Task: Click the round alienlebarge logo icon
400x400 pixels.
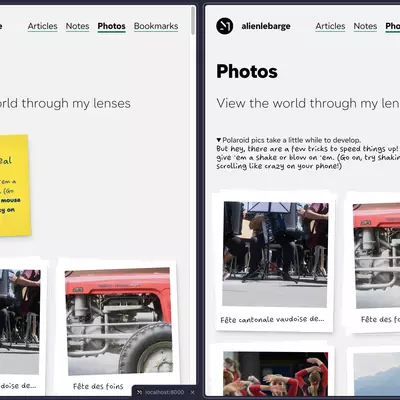Action: 225,26
